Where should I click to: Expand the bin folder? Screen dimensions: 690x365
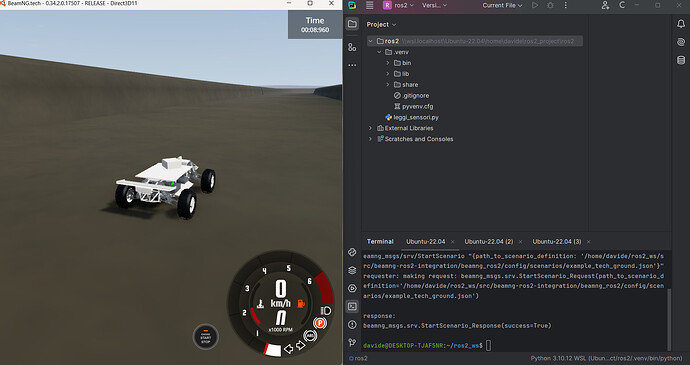[x=388, y=63]
